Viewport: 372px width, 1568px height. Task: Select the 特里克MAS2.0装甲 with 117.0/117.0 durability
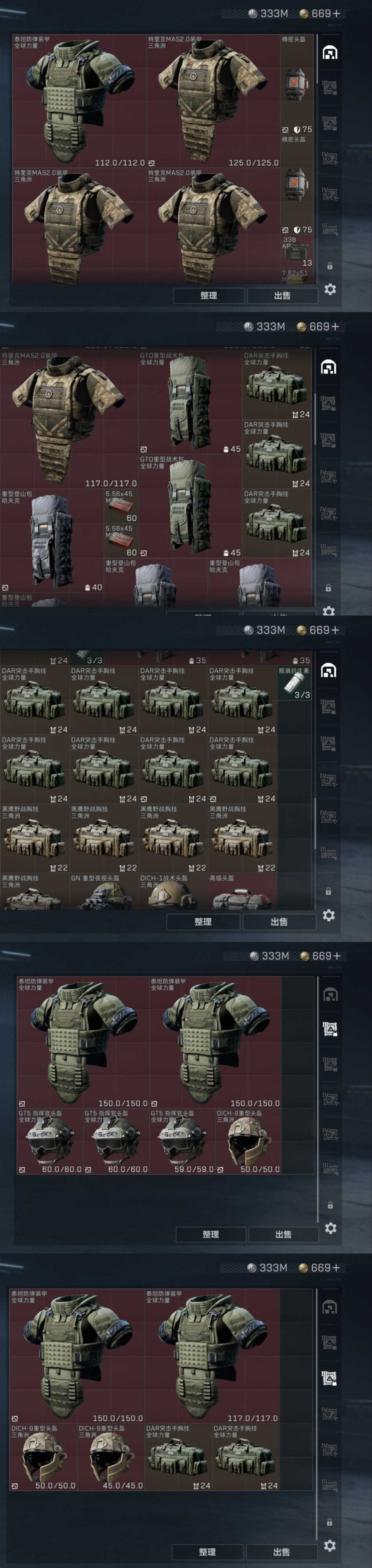pyautogui.click(x=69, y=419)
